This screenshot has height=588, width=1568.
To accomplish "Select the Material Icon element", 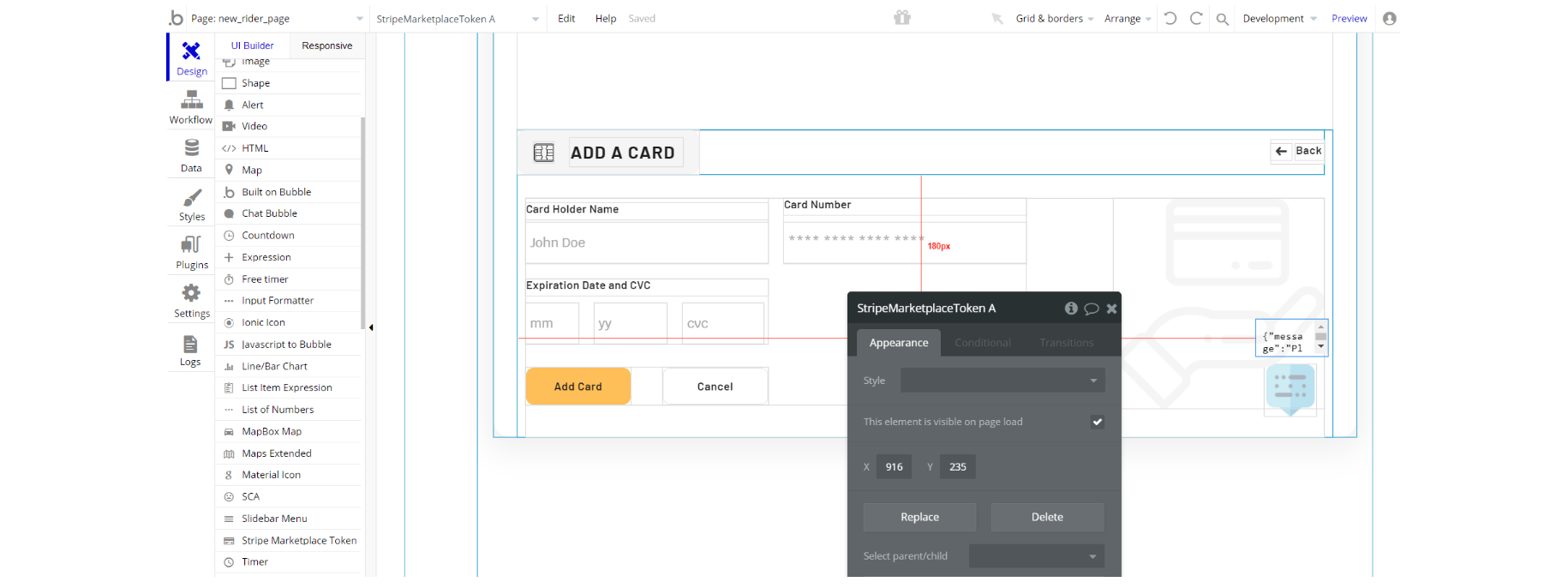I will coord(290,475).
